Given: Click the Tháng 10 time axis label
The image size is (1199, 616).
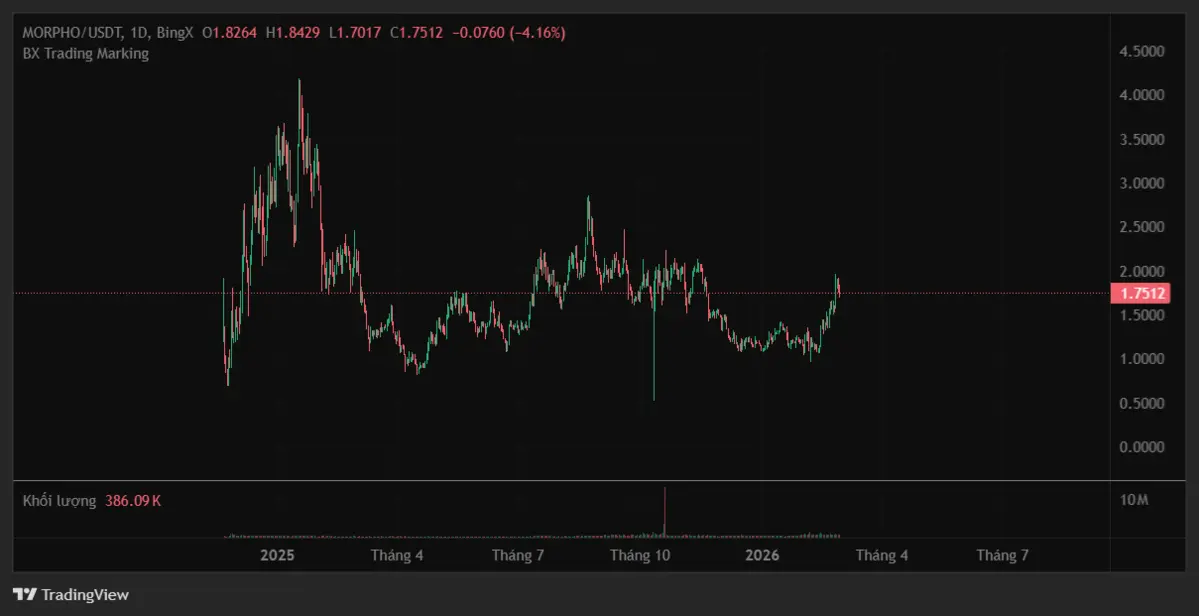Looking at the screenshot, I should pos(640,555).
